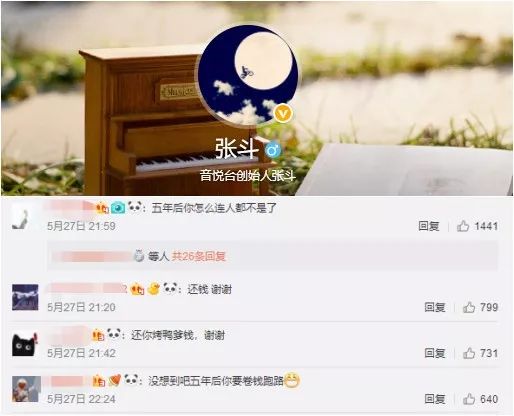Click the yellow duck badge icon

[x=153, y=289]
